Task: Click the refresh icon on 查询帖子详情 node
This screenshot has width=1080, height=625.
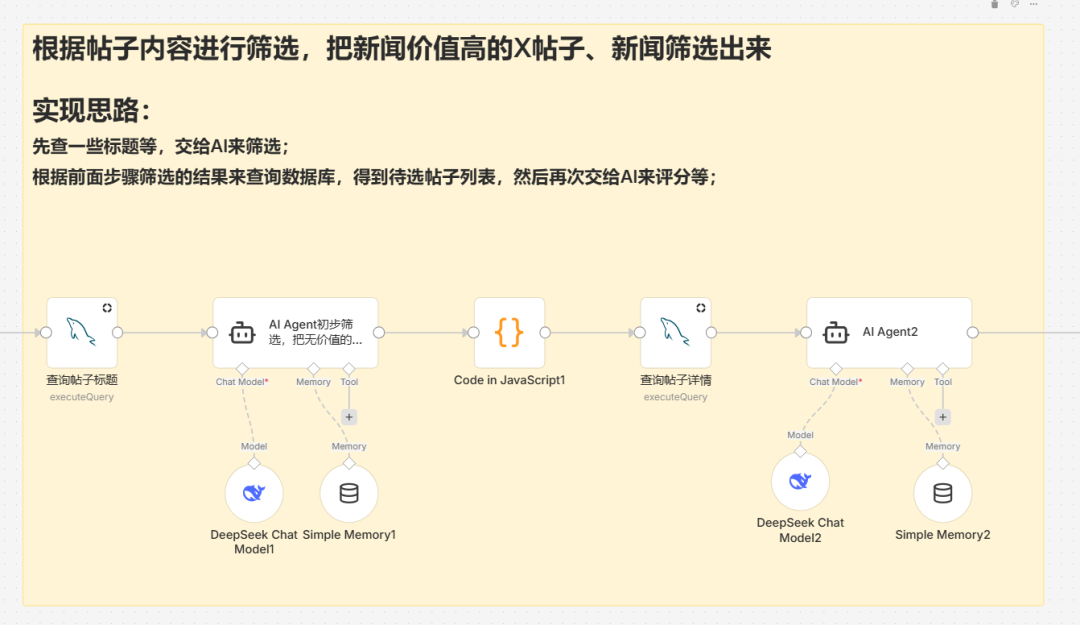Action: [701, 308]
